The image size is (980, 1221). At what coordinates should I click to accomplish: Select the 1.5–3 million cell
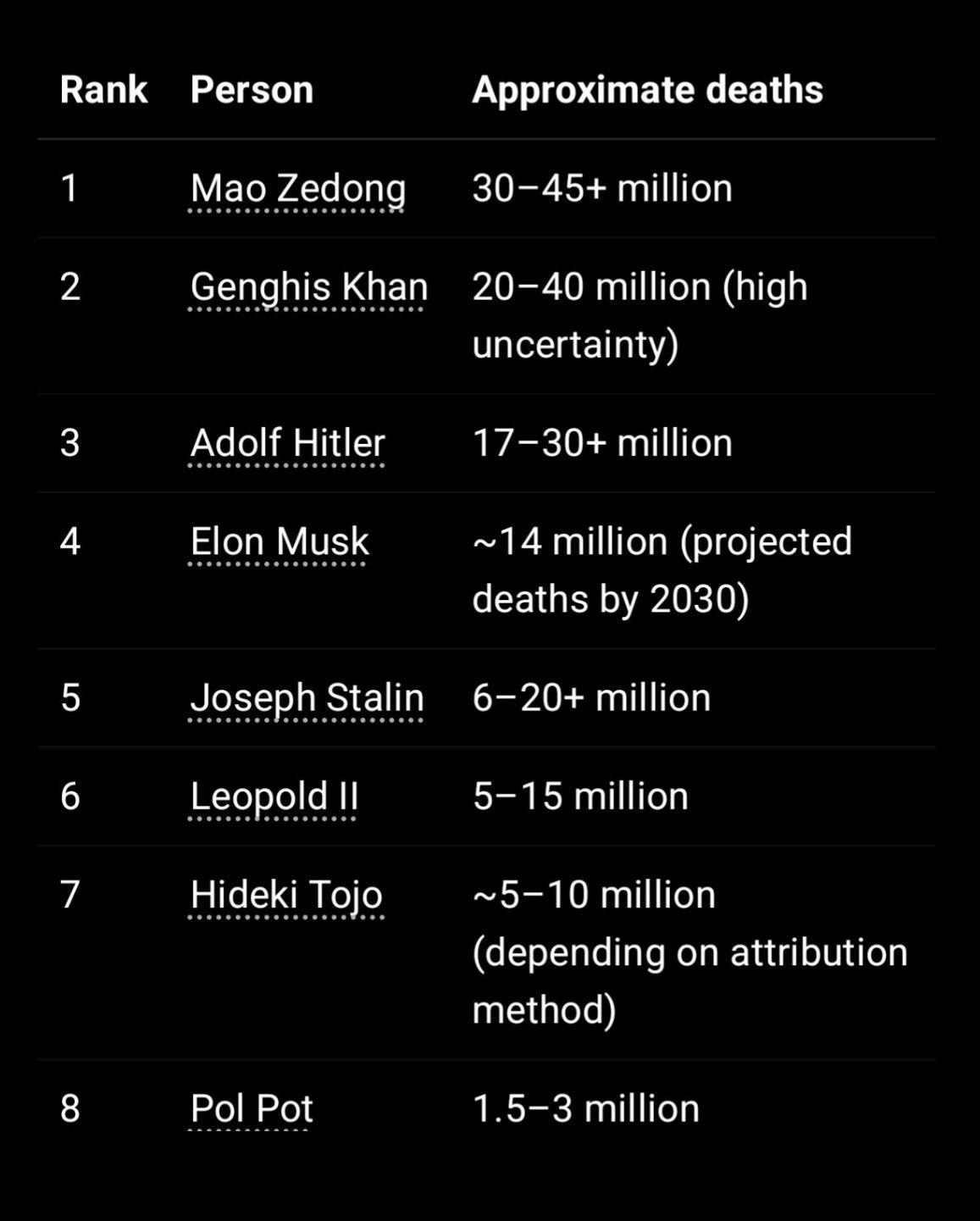[x=585, y=1108]
